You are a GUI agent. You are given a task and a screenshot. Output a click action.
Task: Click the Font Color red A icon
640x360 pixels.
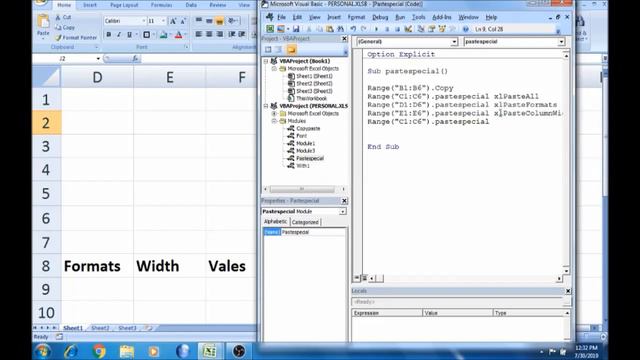(x=178, y=35)
